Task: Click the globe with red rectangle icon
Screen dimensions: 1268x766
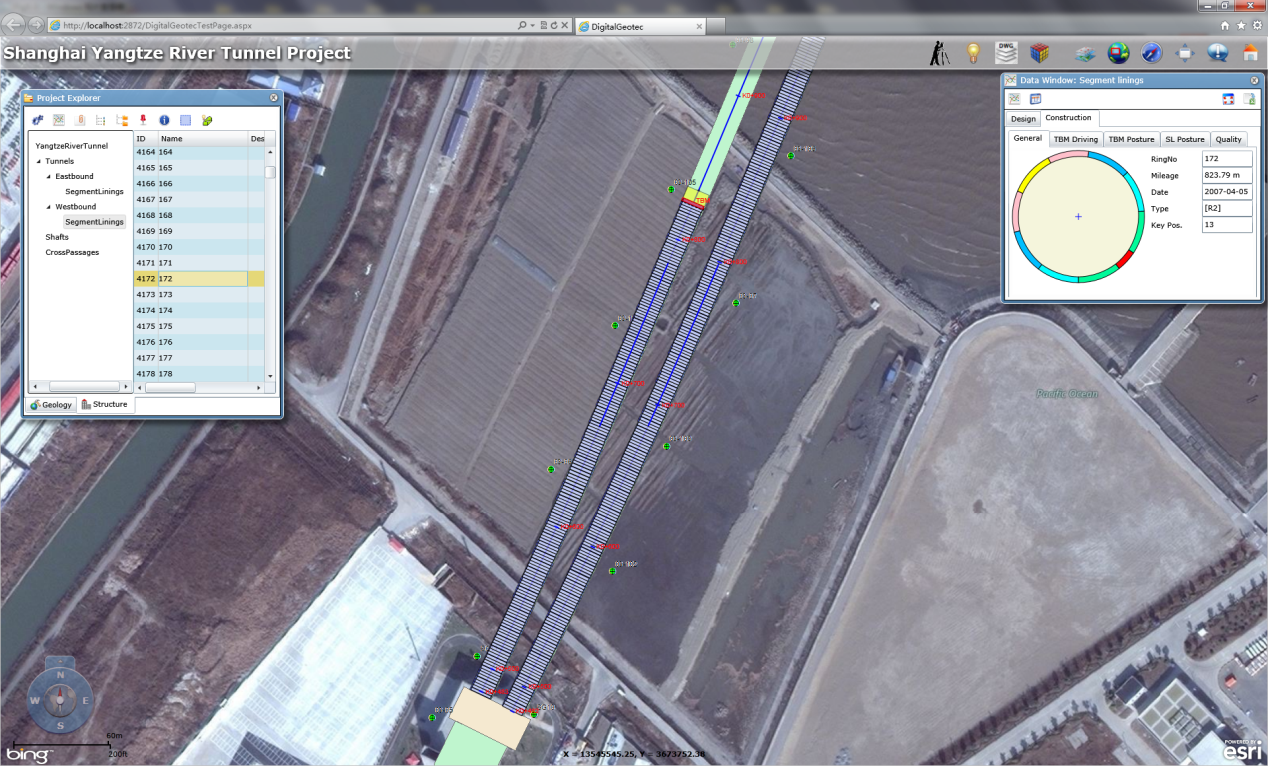Action: [1118, 53]
